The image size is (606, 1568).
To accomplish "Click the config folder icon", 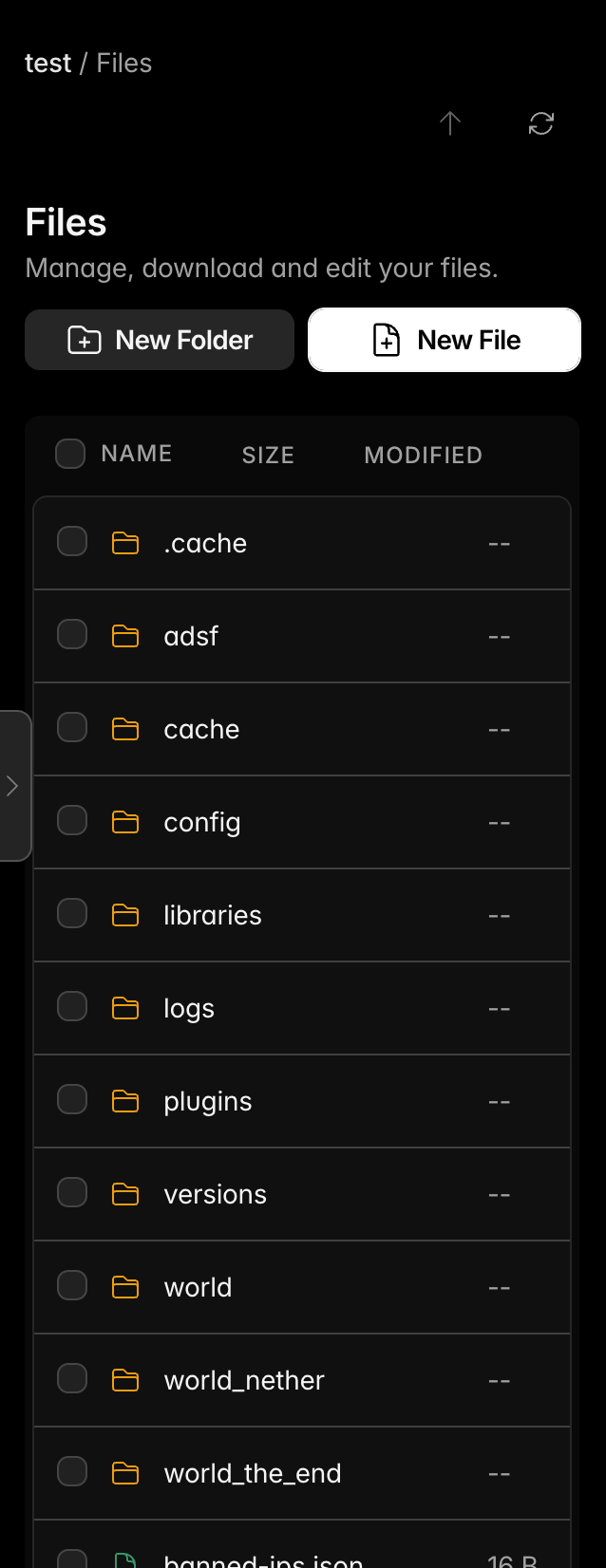I will (125, 822).
